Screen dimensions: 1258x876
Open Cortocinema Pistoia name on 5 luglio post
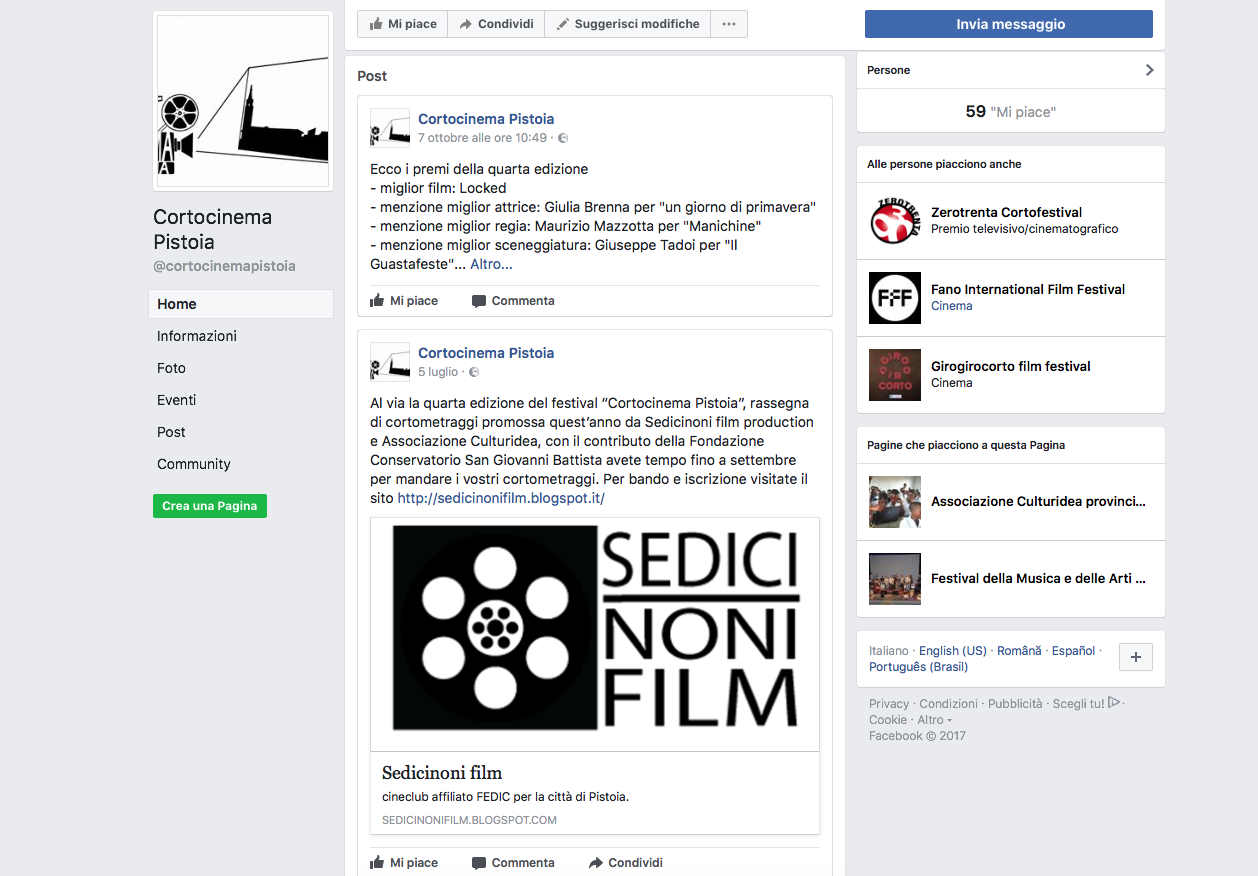tap(486, 353)
